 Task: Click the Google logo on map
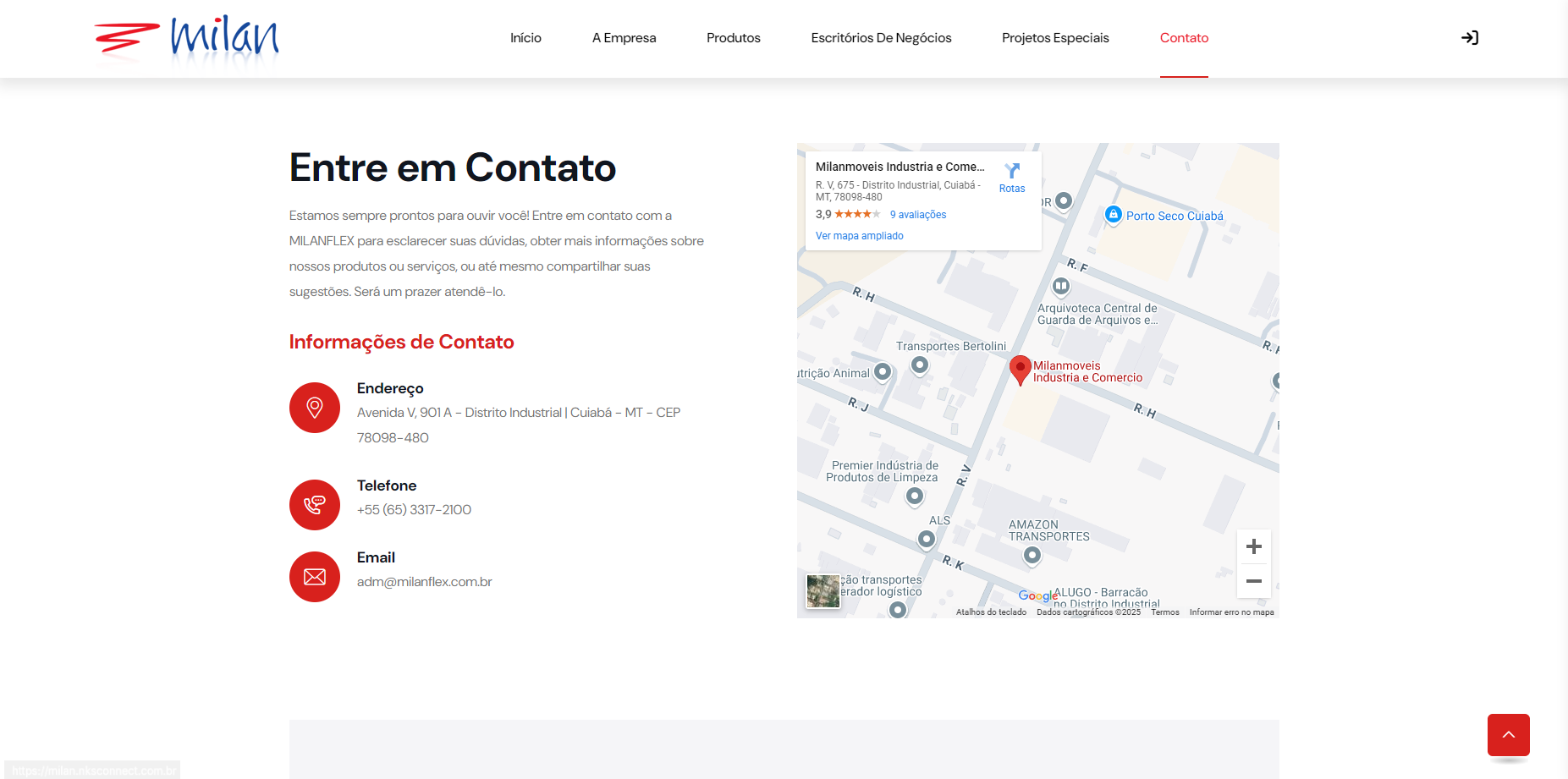point(1037,596)
